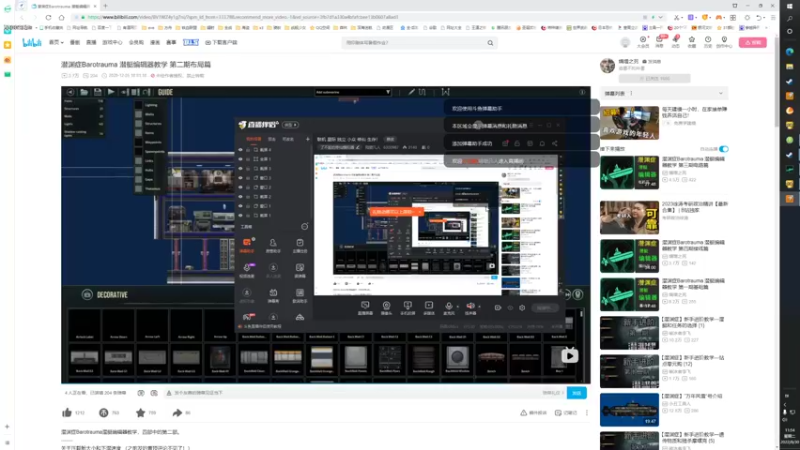Open the 2023 考研 video thumbnail
The image size is (800, 450).
(629, 218)
